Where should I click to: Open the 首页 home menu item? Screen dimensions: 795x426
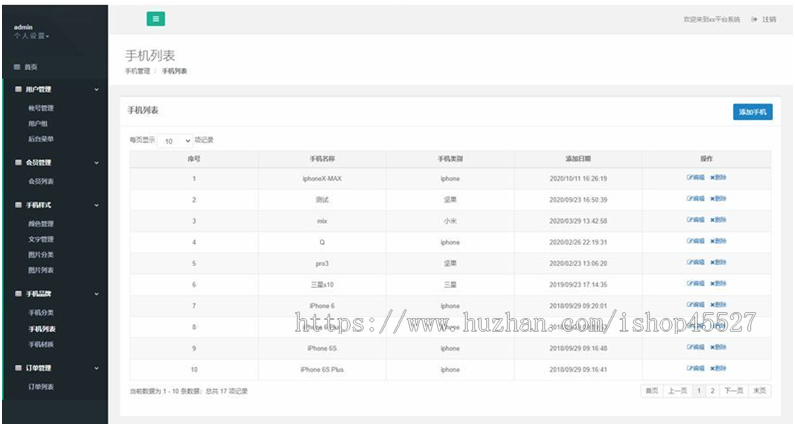26,67
